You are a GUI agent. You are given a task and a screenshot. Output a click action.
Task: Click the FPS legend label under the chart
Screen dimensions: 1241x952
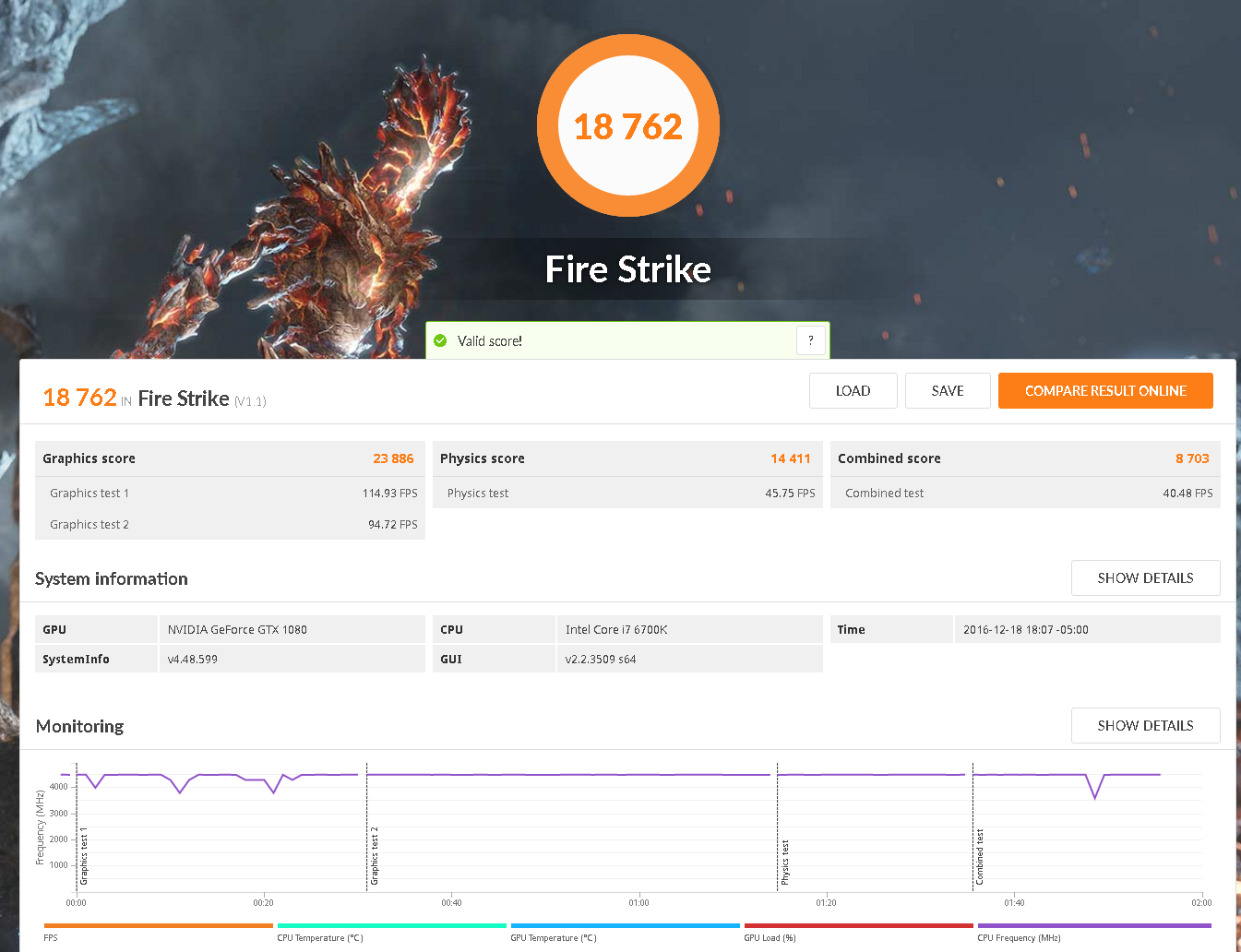51,938
